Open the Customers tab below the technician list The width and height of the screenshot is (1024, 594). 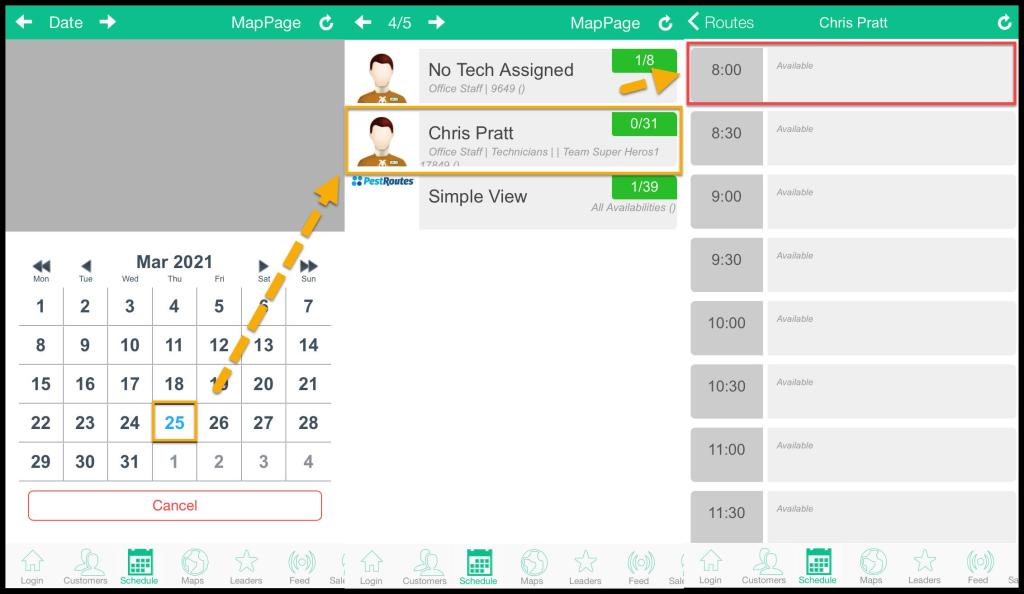point(425,566)
